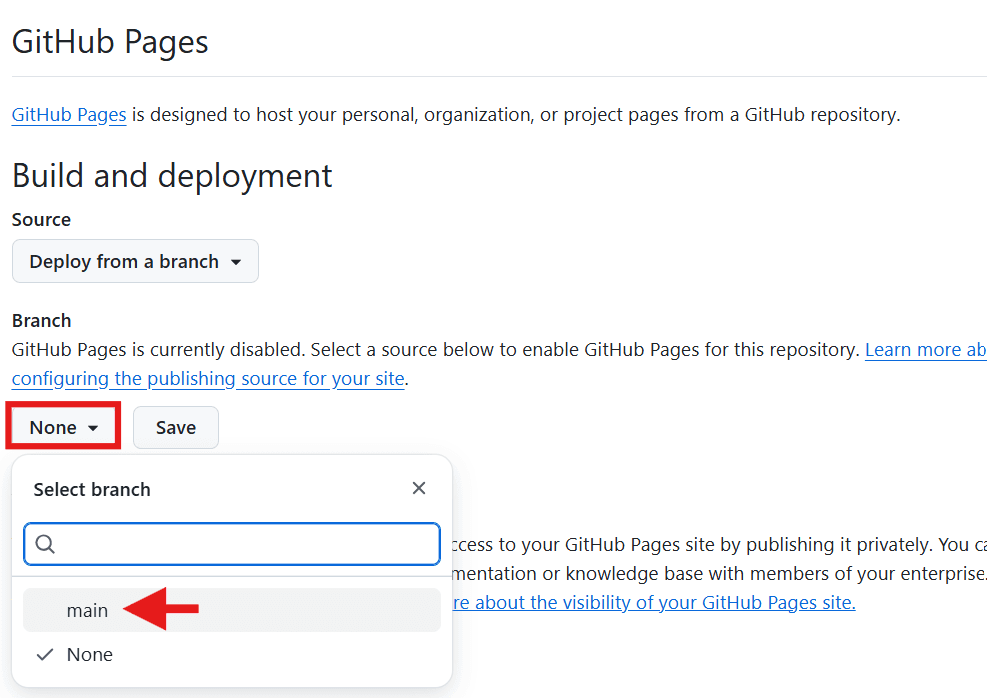The image size is (987, 698).
Task: Click the Build and deployment heading
Action: click(172, 175)
